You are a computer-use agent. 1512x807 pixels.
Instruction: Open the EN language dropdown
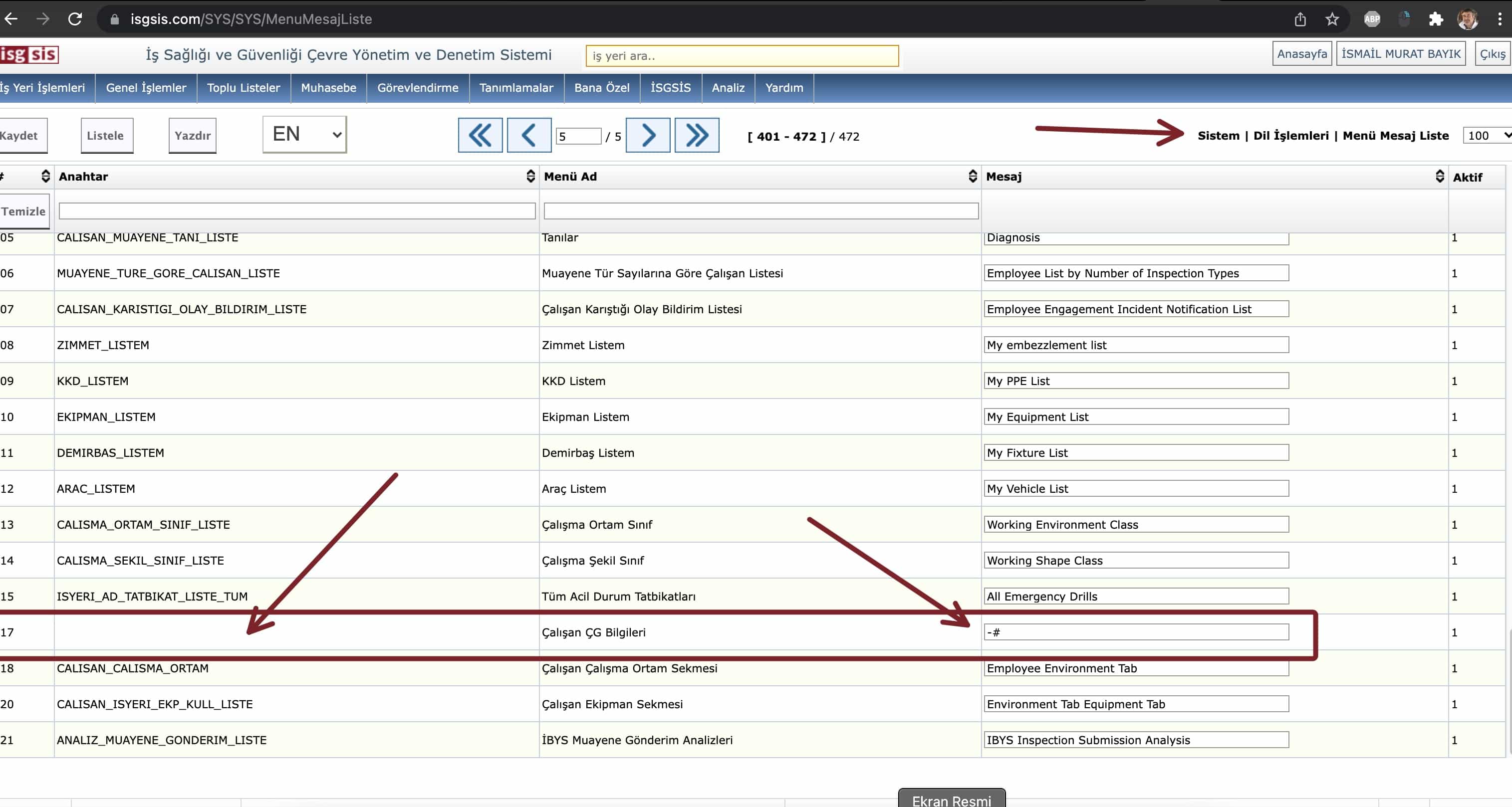click(304, 134)
